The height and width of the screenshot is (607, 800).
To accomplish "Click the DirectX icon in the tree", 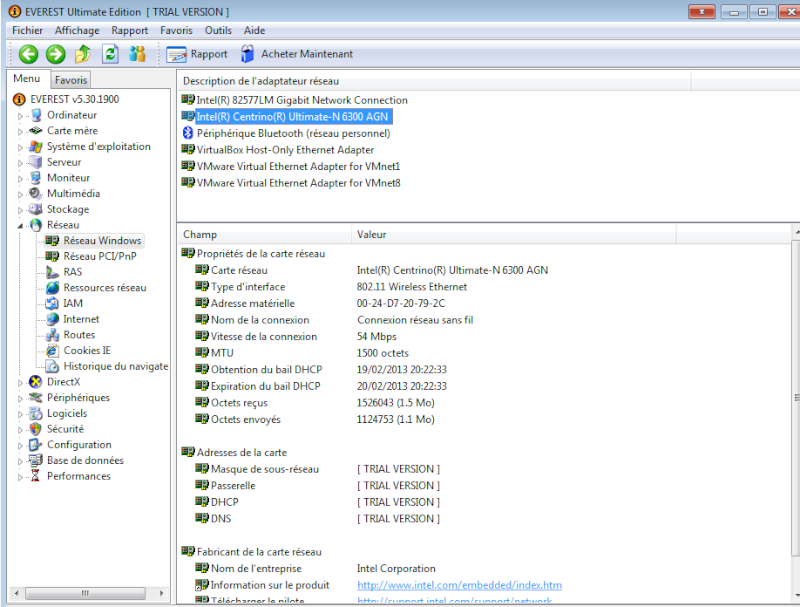I will (x=36, y=382).
